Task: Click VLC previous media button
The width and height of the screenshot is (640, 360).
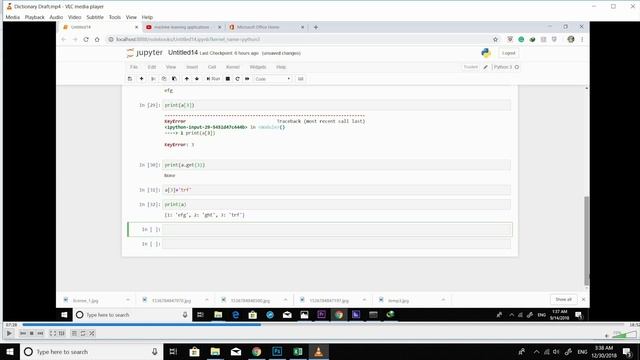Action: (23, 333)
